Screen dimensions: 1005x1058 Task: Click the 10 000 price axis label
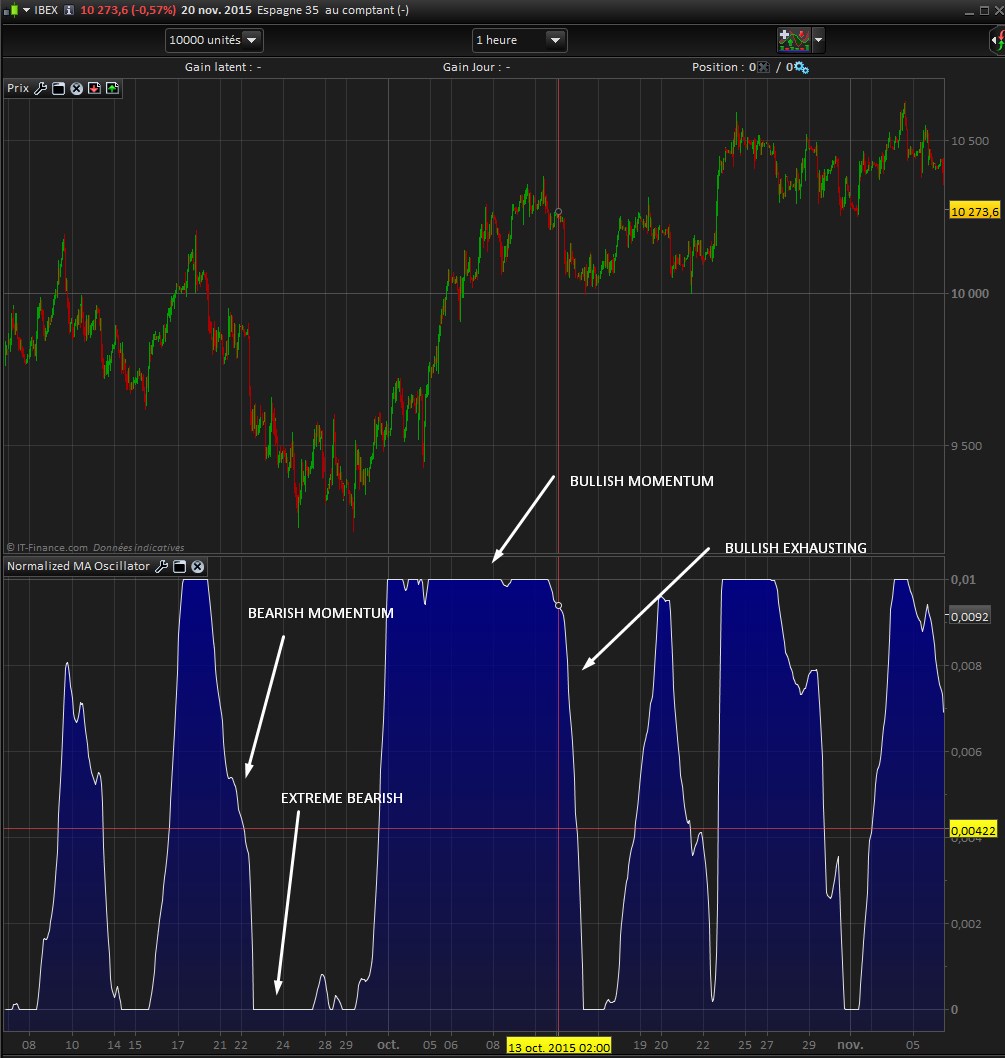(x=970, y=294)
